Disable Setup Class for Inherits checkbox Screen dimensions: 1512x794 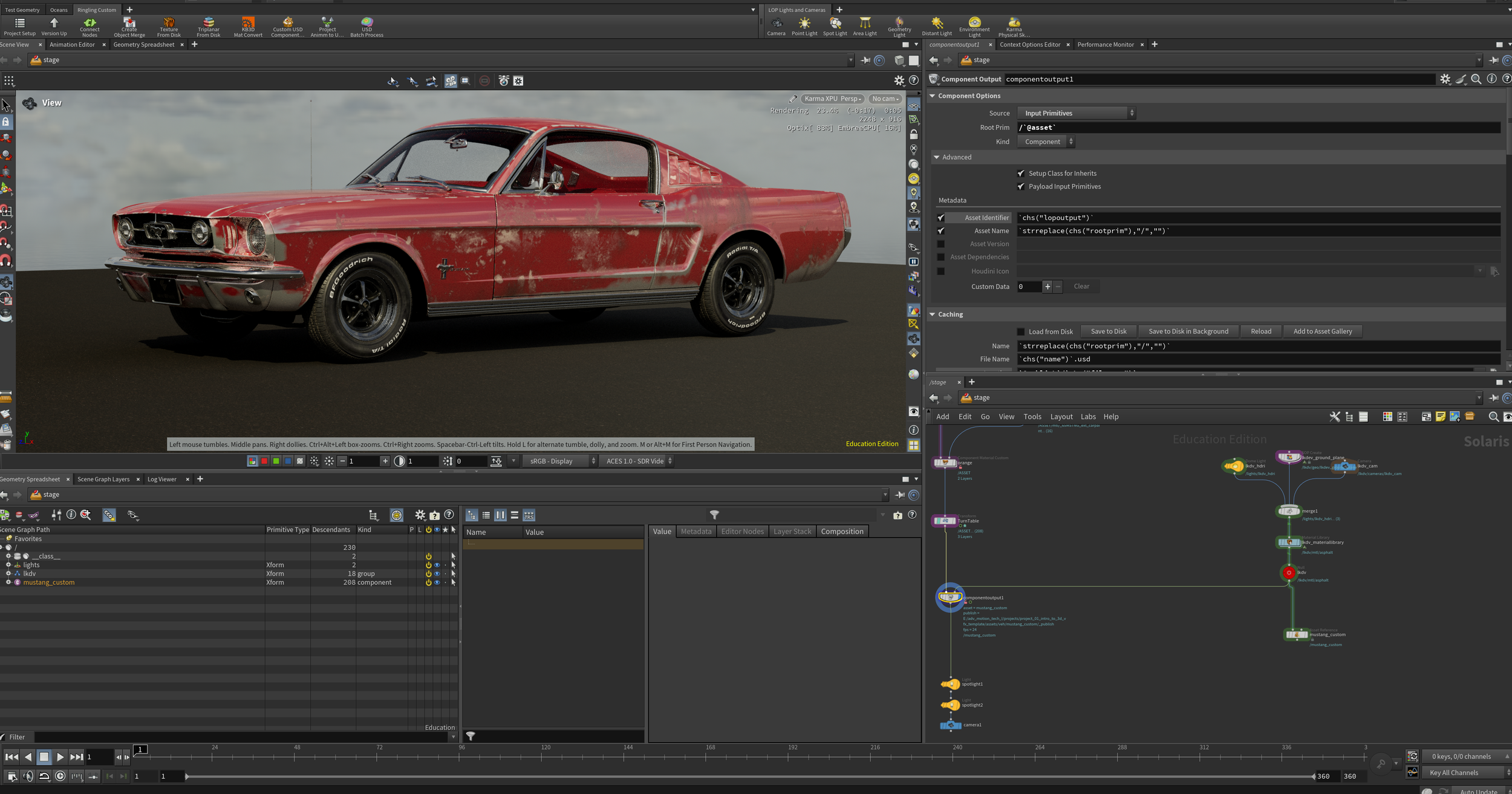pos(1021,174)
